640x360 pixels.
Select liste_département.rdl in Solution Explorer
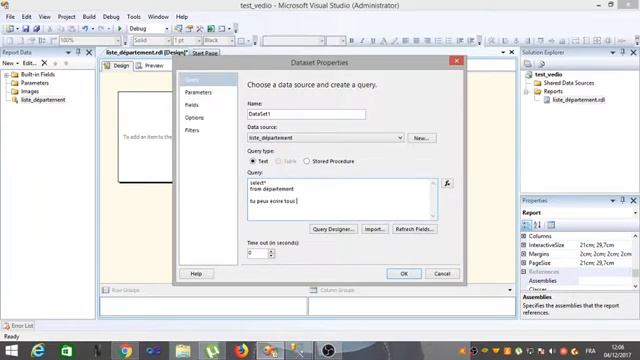(578, 100)
